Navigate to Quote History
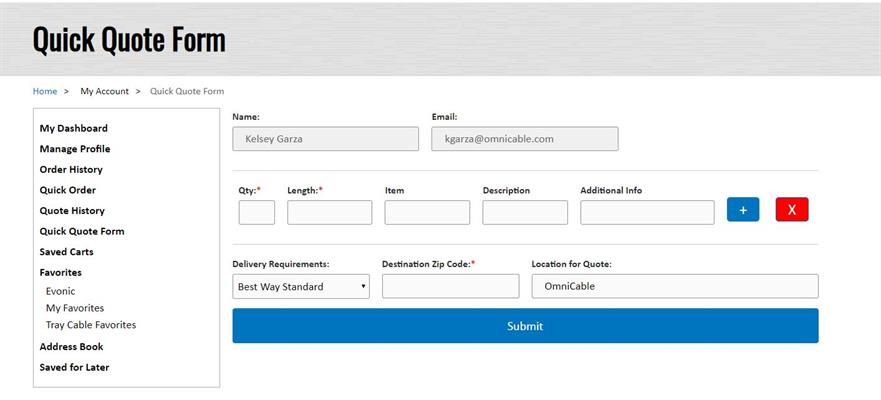This screenshot has width=881, height=400. pyautogui.click(x=72, y=211)
